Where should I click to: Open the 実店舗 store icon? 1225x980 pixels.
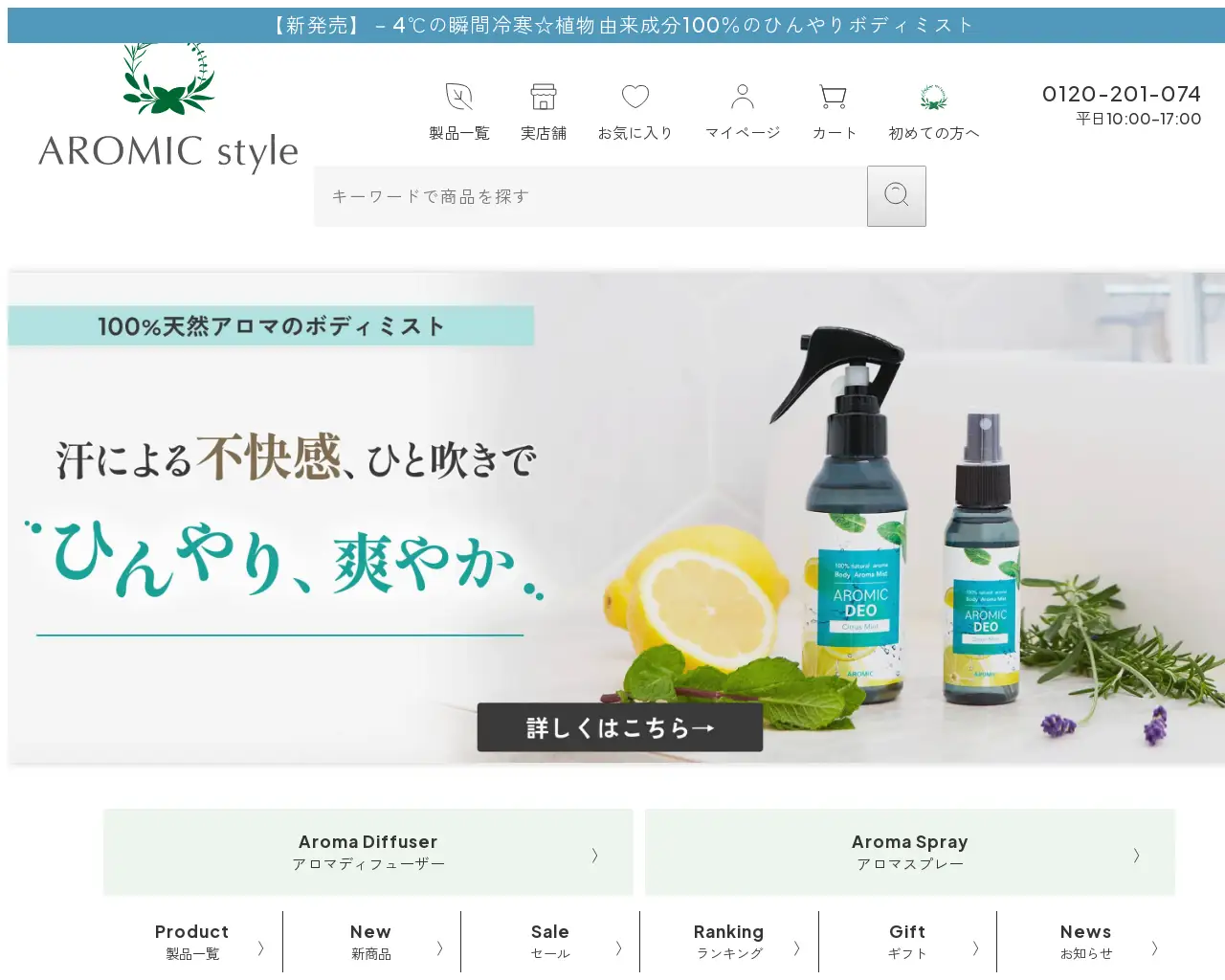pyautogui.click(x=543, y=96)
